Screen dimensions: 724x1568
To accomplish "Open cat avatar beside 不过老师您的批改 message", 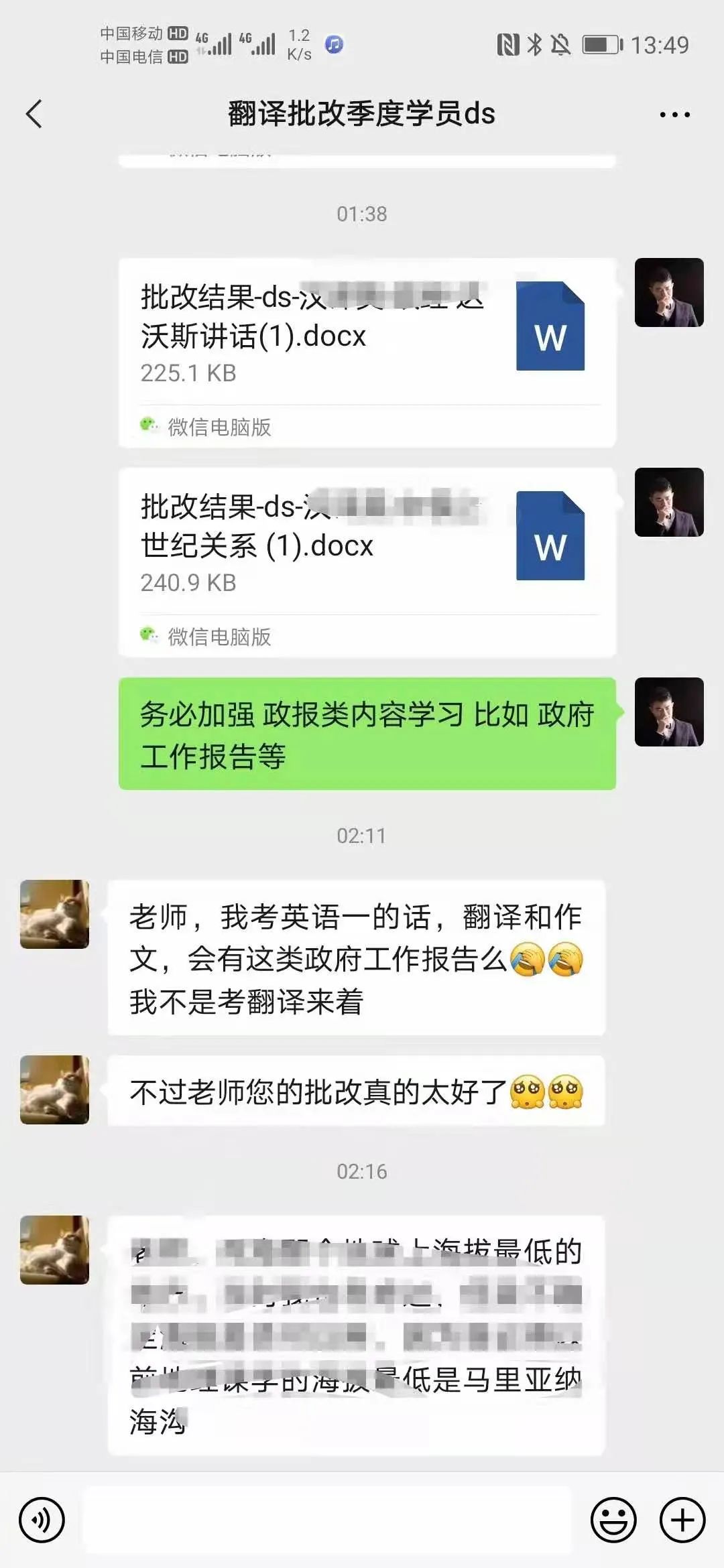I will (x=54, y=1090).
